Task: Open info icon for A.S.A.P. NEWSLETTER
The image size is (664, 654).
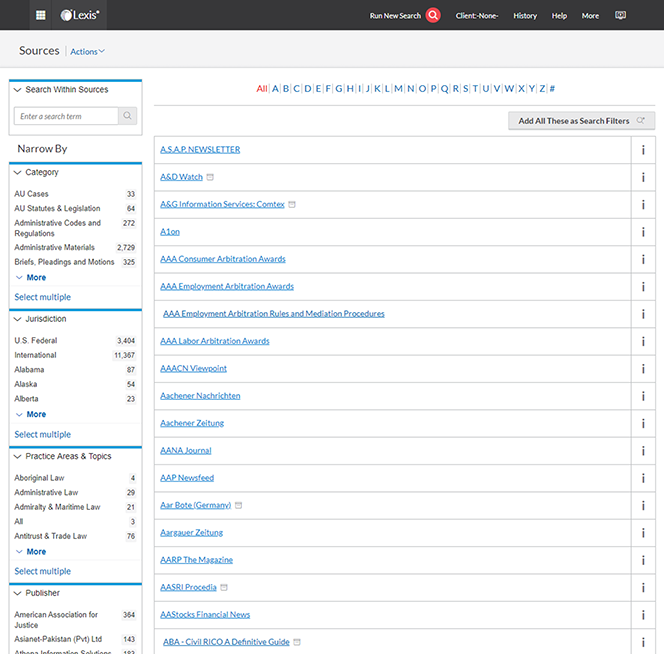Action: tap(643, 150)
